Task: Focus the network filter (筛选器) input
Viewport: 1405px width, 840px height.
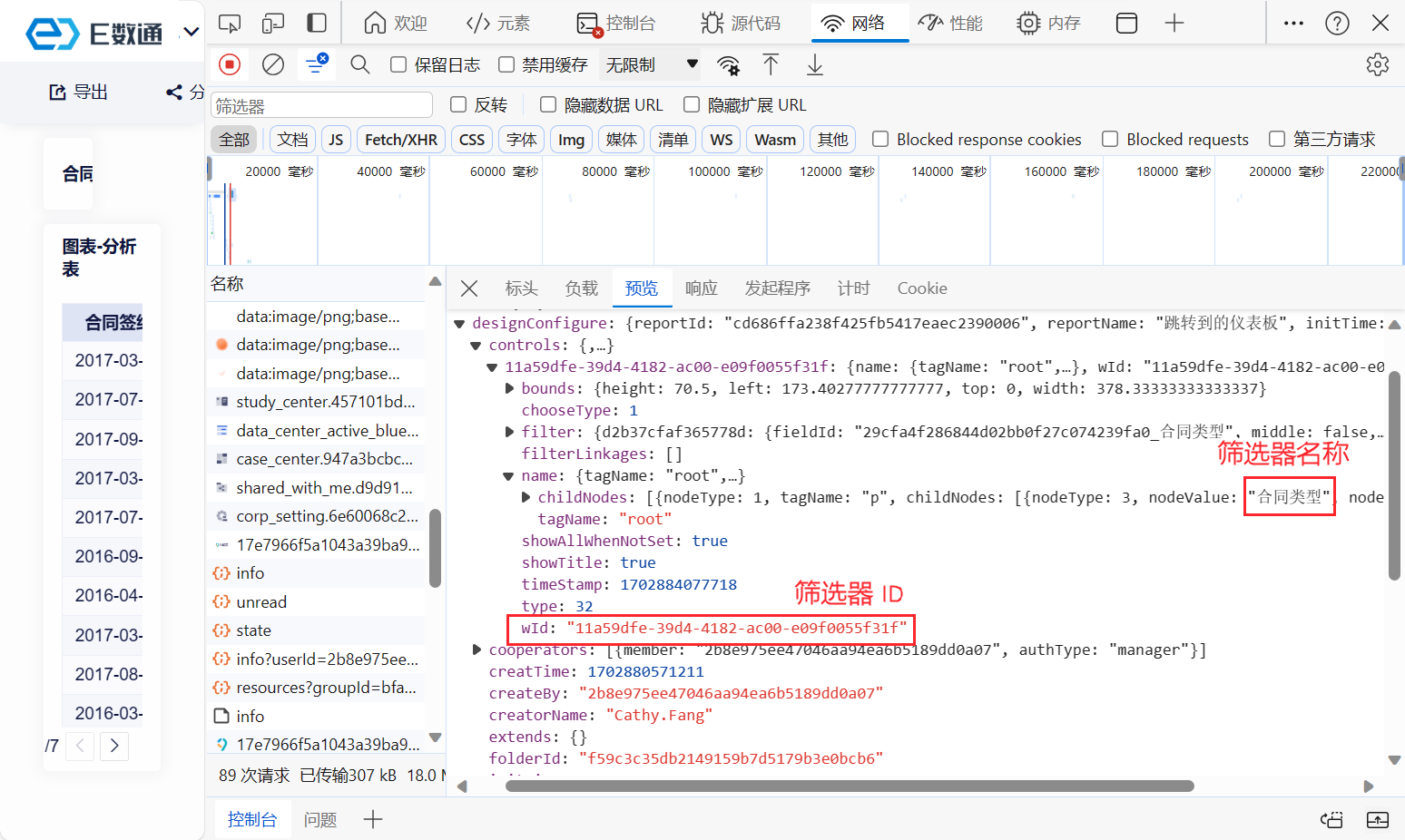Action: click(322, 105)
